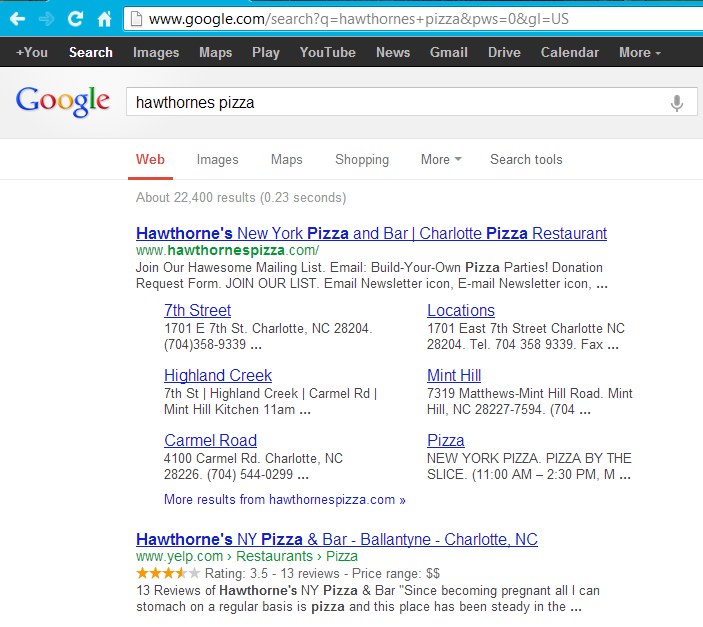The height and width of the screenshot is (627, 703).
Task: Open Images in the top black bar
Action: coord(156,52)
